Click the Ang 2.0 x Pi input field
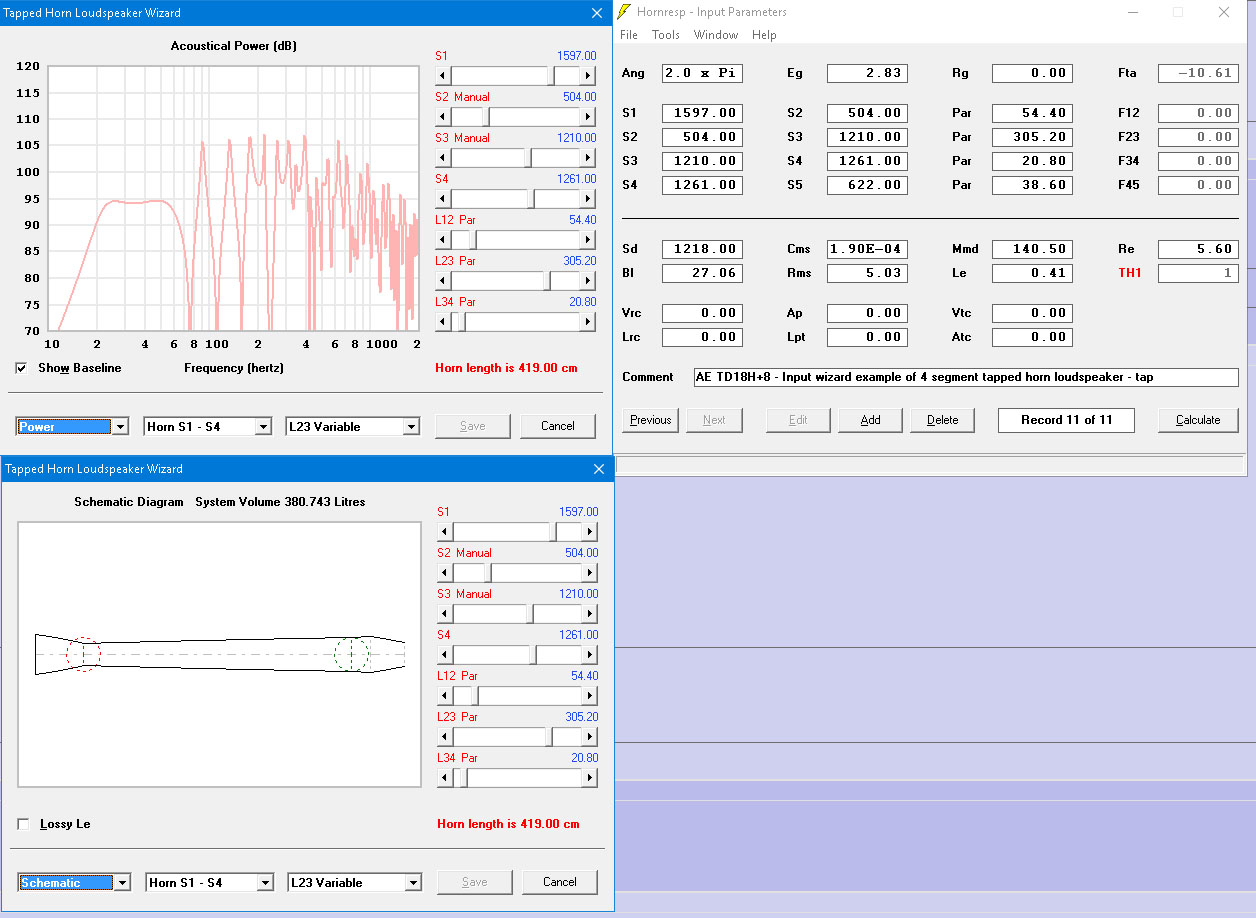The width and height of the screenshot is (1256, 918). (x=702, y=73)
